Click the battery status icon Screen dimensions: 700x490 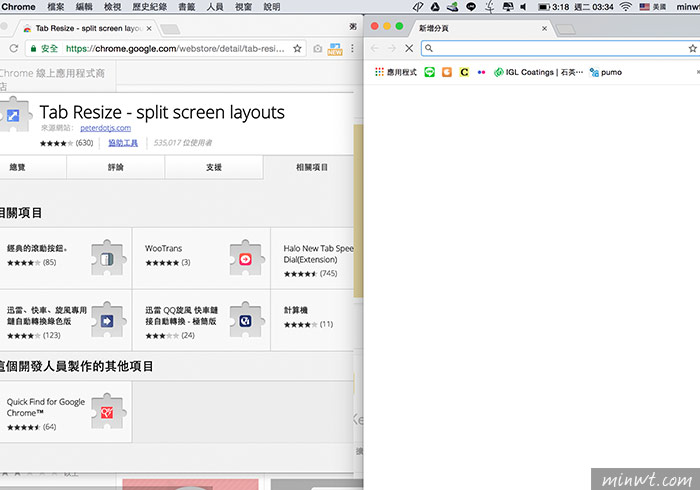(543, 7)
